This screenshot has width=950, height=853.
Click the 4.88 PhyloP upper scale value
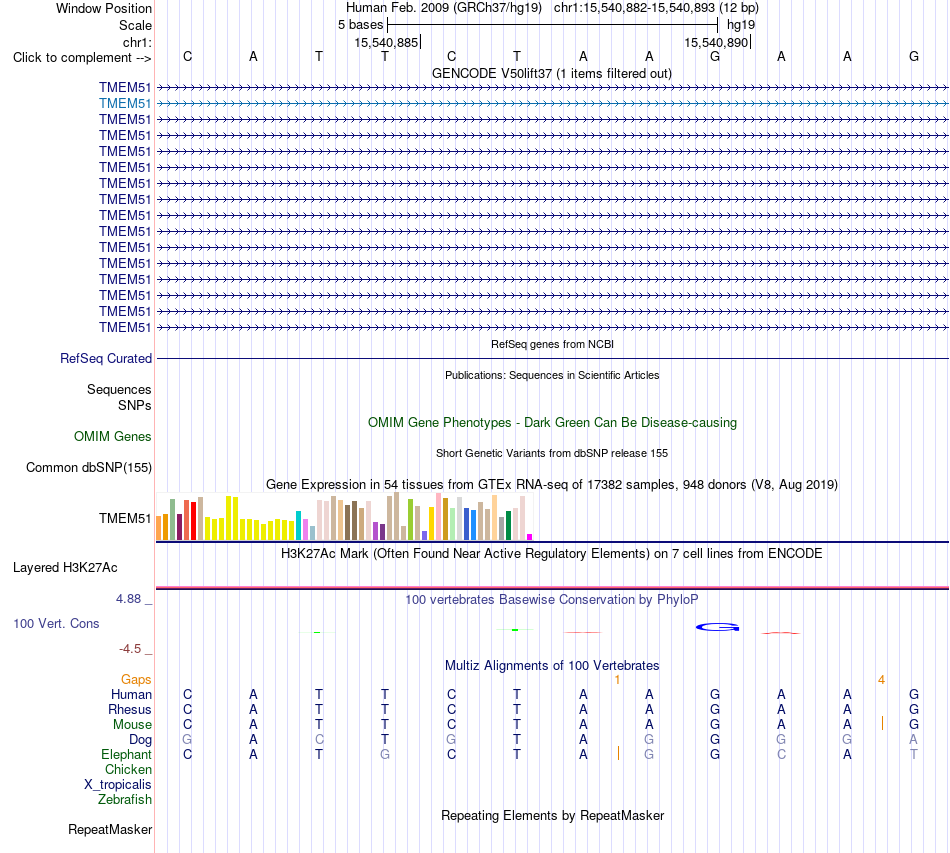(128, 599)
